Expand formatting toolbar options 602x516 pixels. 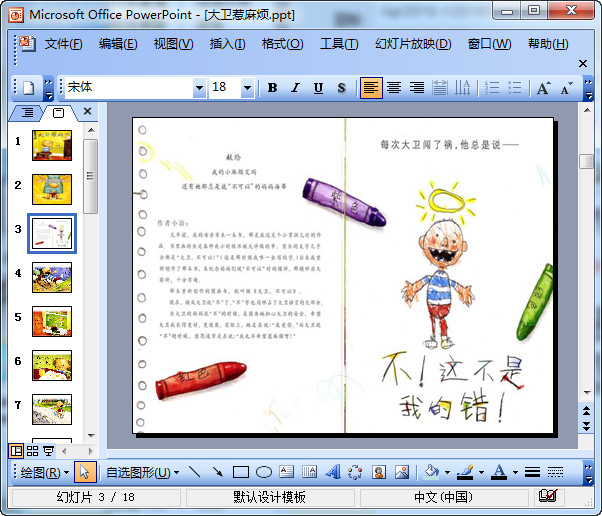[x=588, y=88]
